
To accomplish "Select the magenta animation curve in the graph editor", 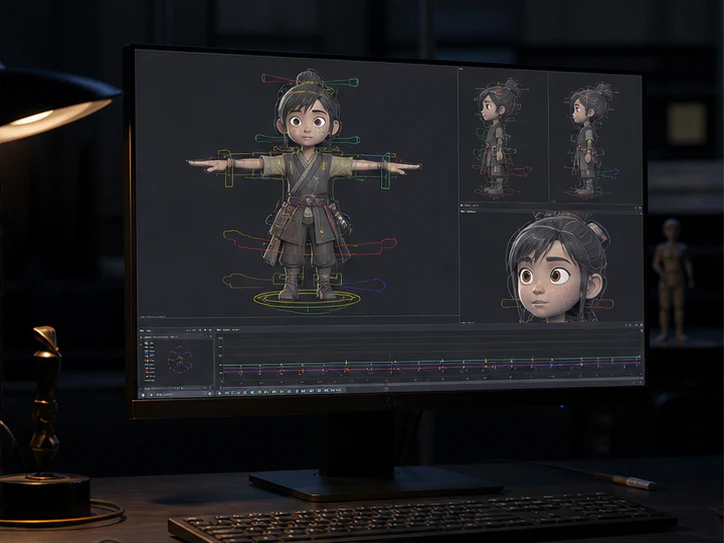I will click(432, 369).
